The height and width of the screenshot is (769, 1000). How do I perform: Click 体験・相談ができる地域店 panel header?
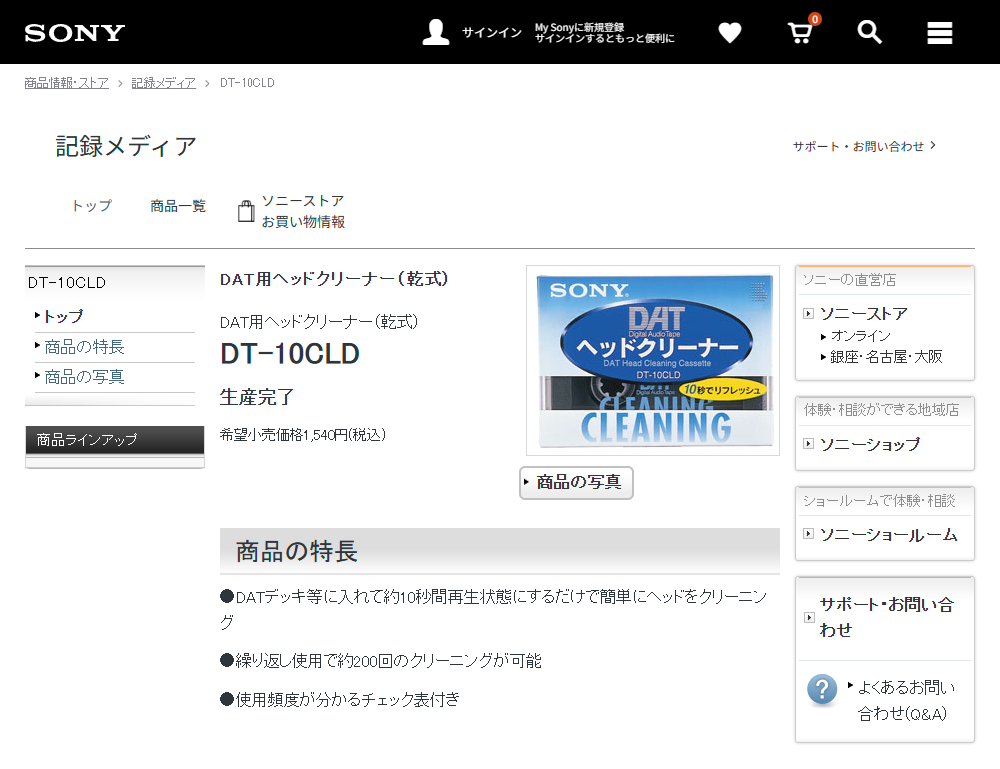click(x=881, y=410)
